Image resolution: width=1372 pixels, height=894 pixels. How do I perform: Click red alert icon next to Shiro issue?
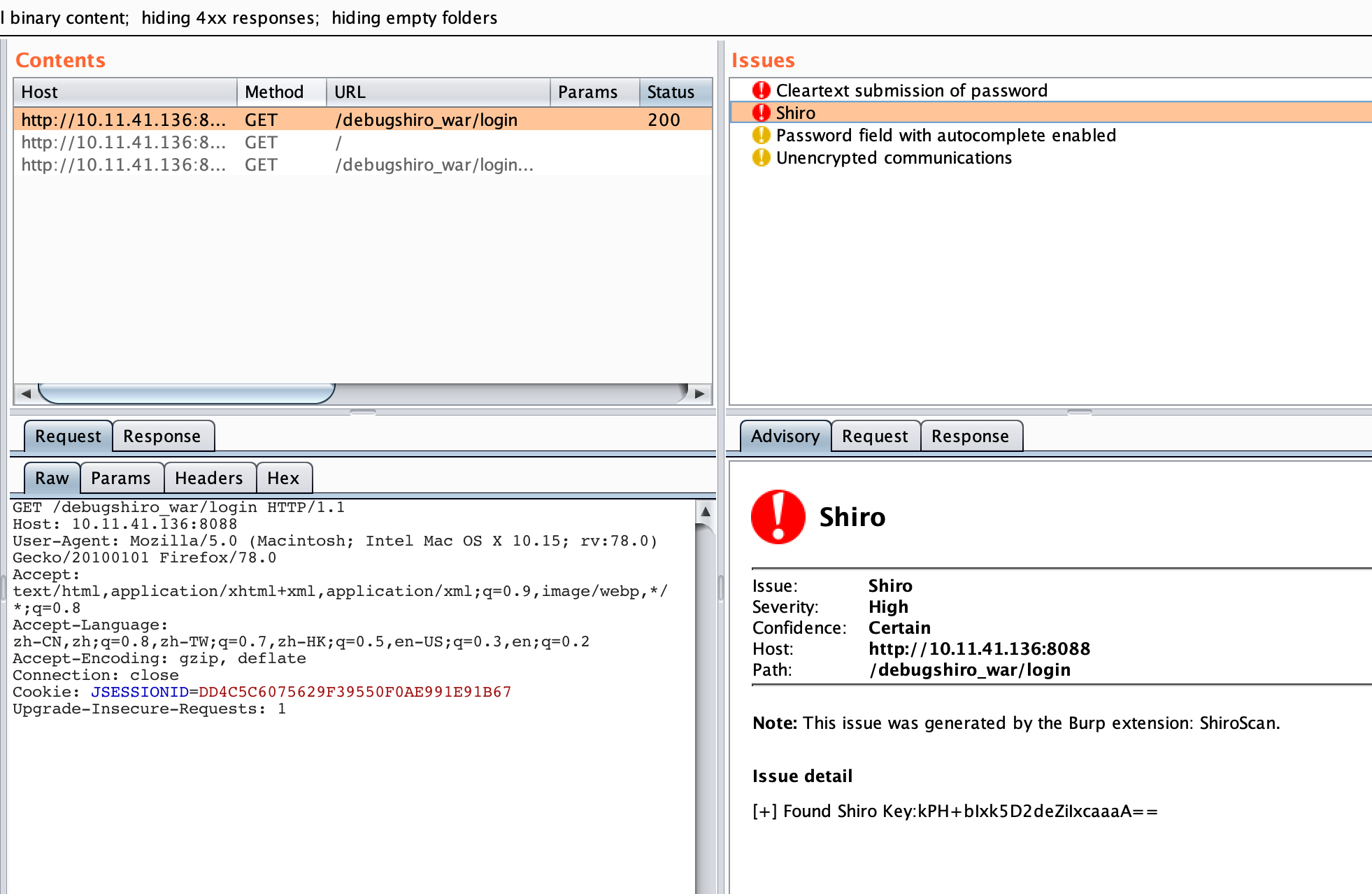point(761,113)
